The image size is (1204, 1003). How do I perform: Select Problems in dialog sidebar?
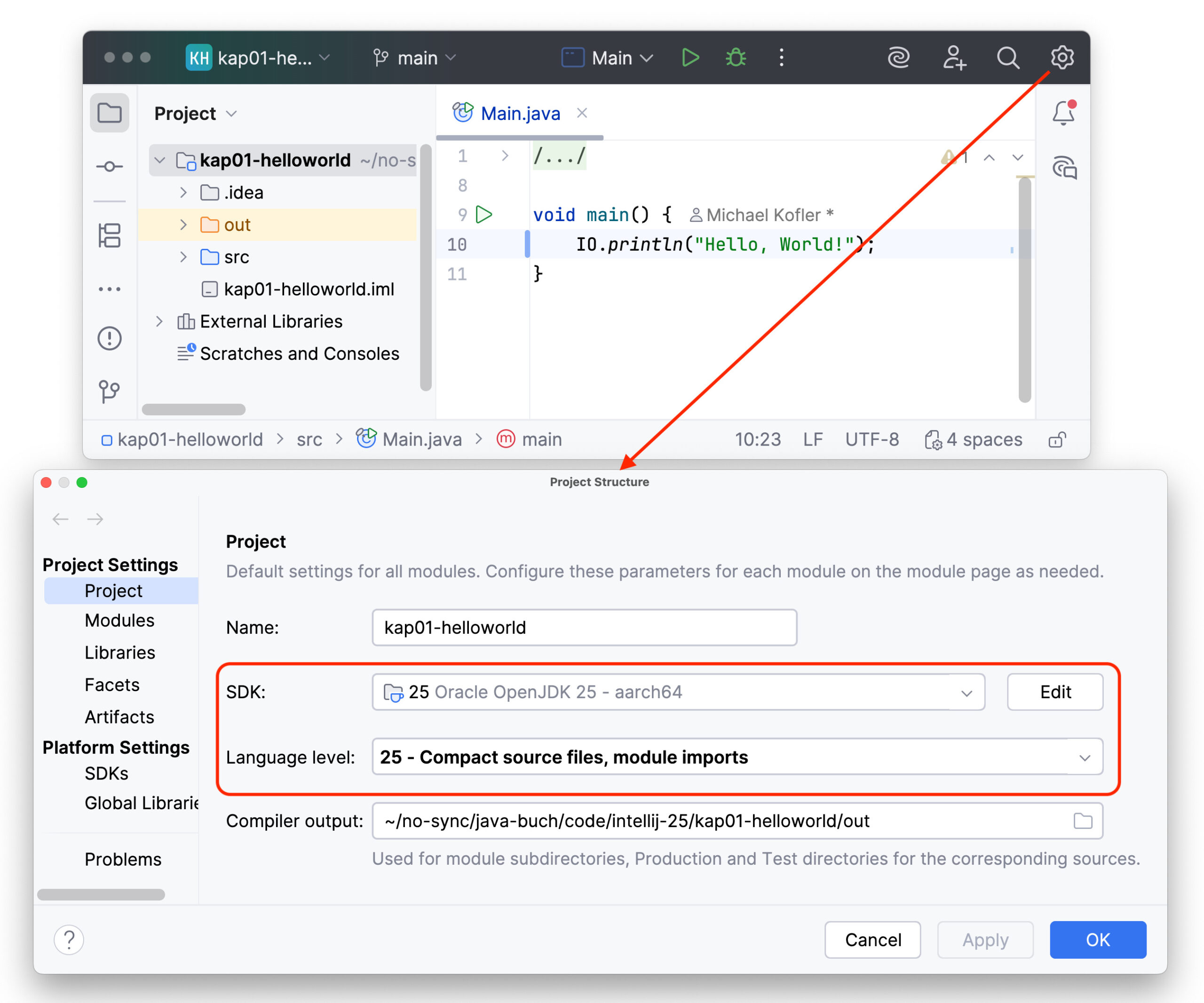point(123,859)
